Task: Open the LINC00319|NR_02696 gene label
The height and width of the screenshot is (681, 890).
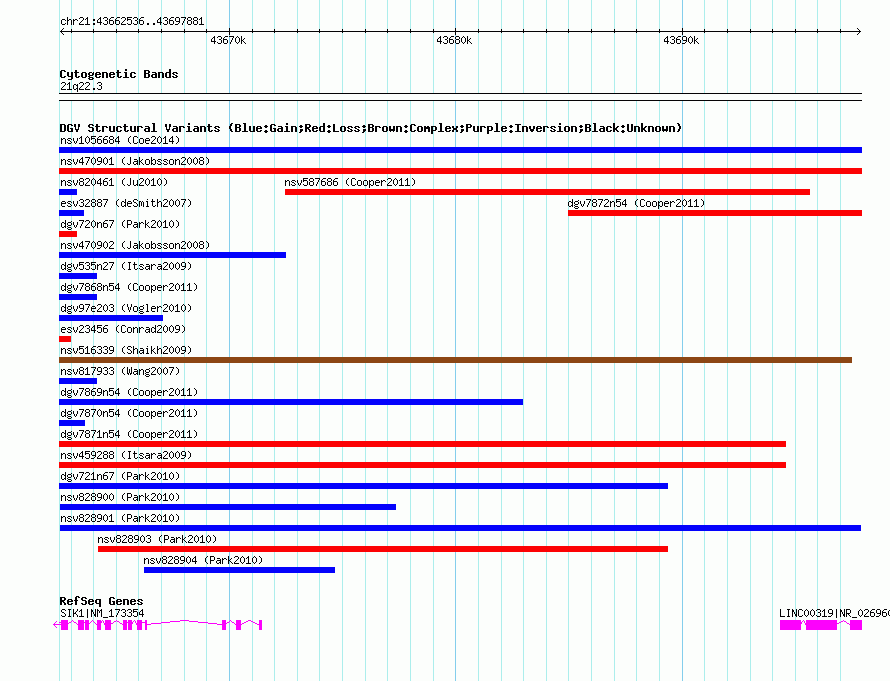Action: click(834, 613)
